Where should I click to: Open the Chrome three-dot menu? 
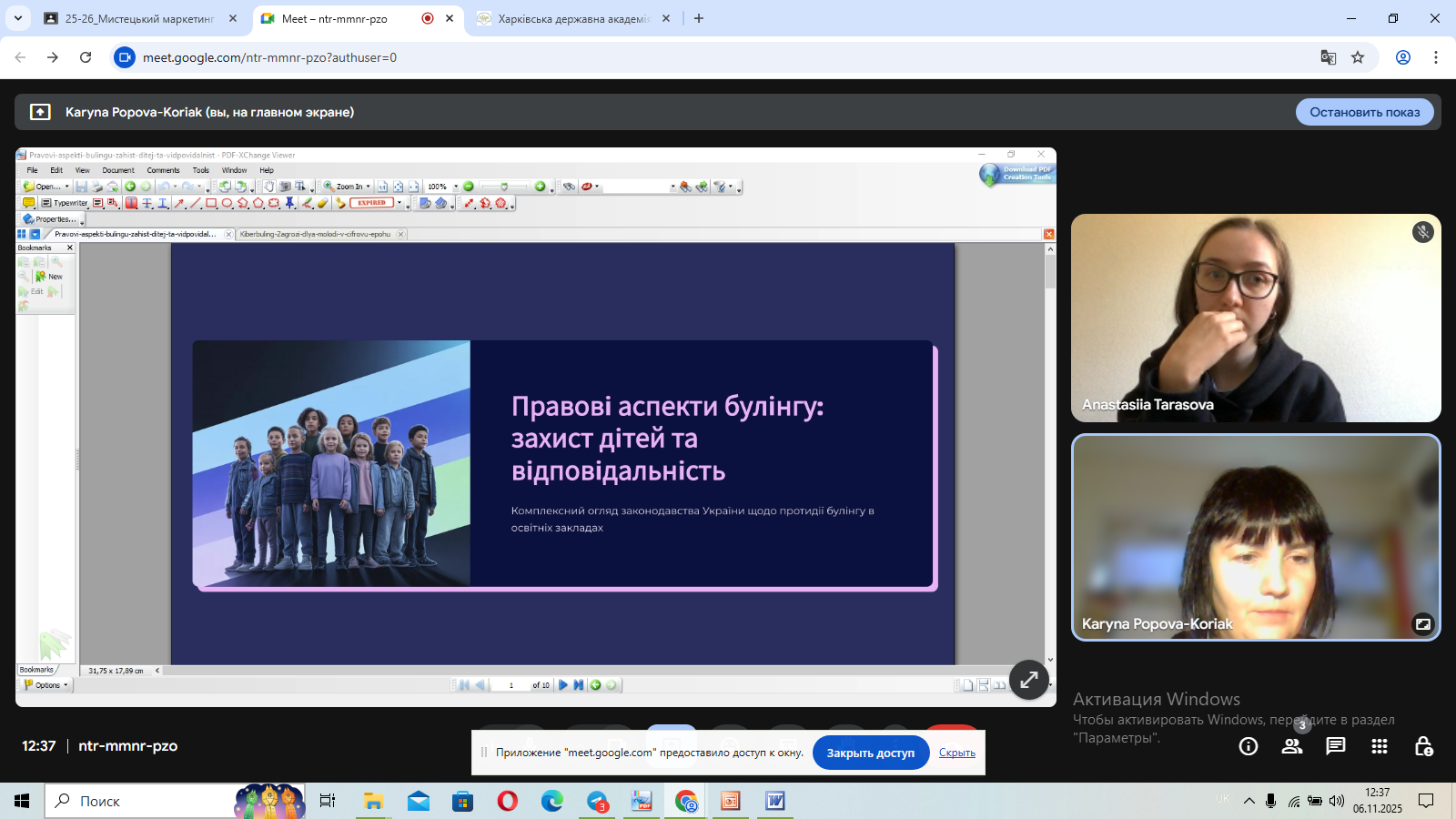click(x=1436, y=57)
